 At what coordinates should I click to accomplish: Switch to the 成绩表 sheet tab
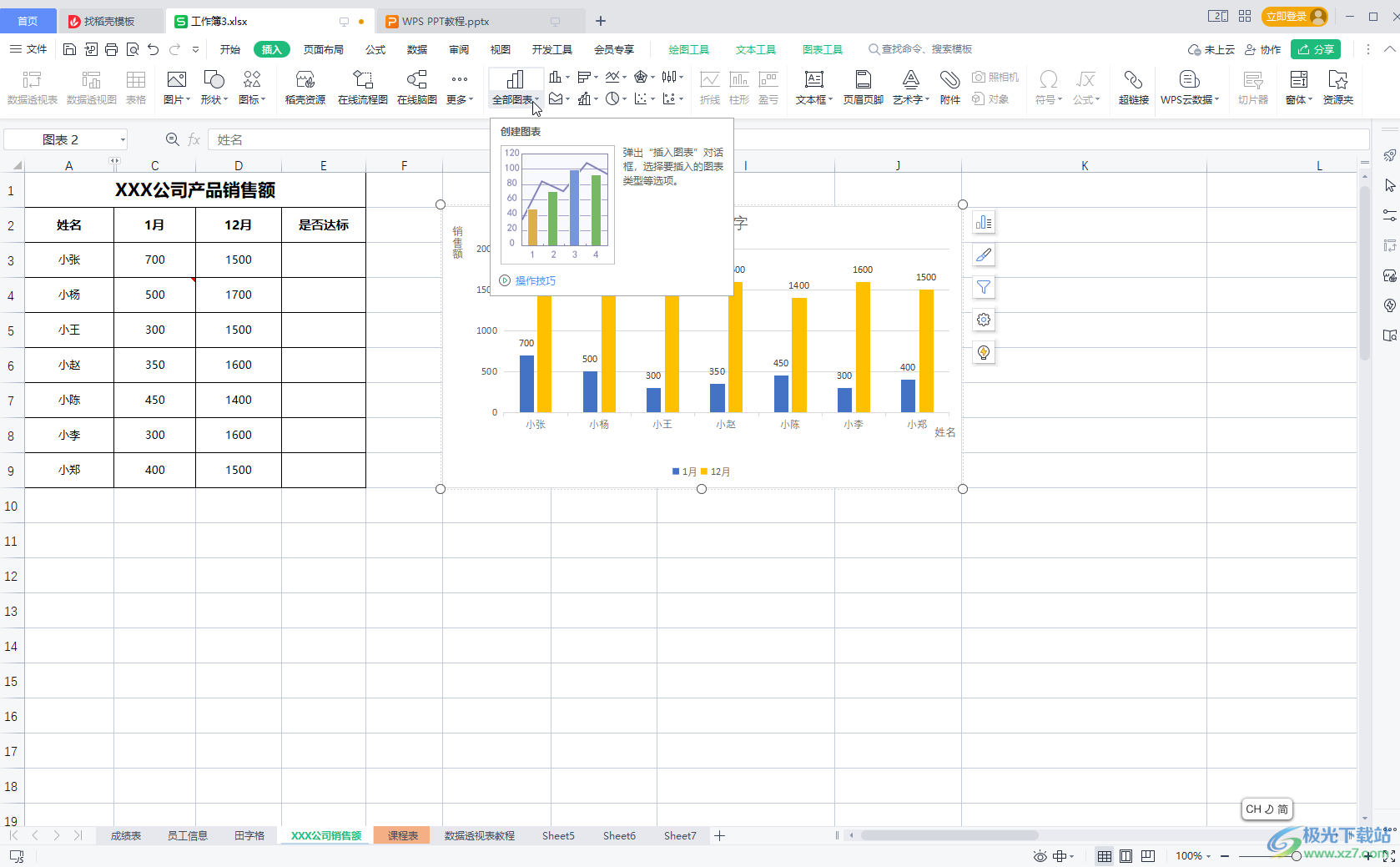click(126, 835)
